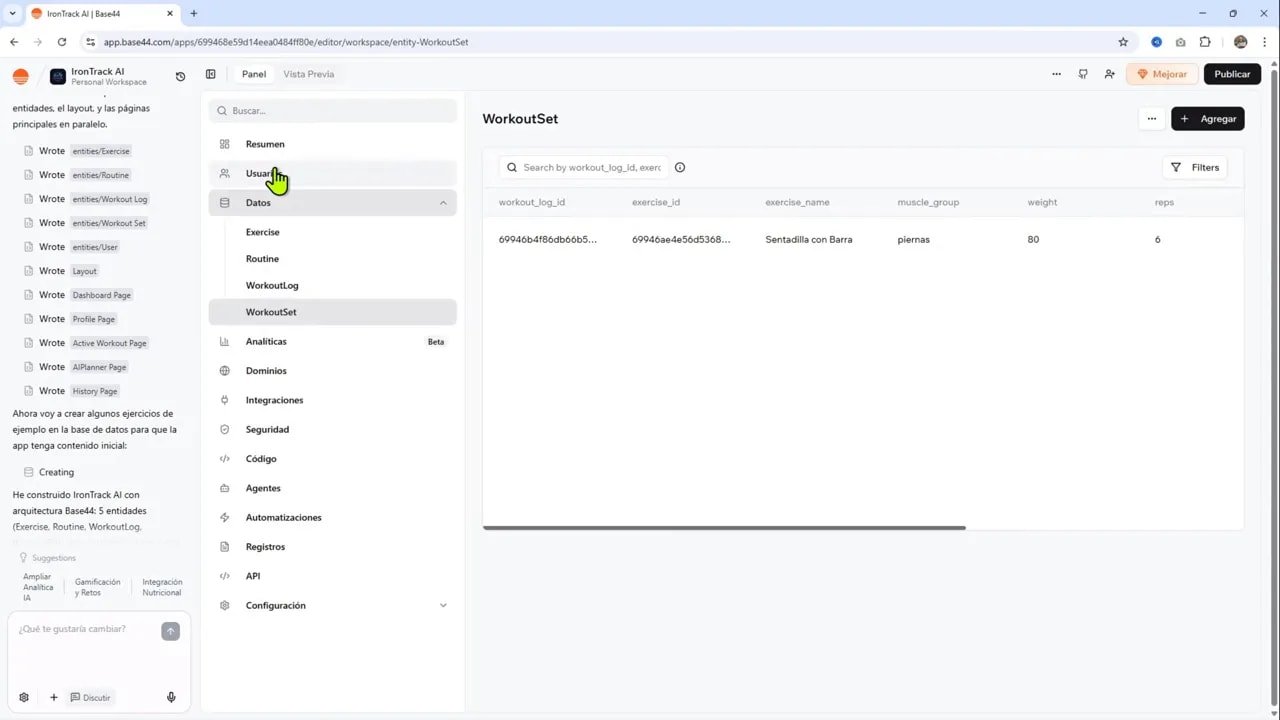Click the send message arrow icon

pyautogui.click(x=170, y=630)
